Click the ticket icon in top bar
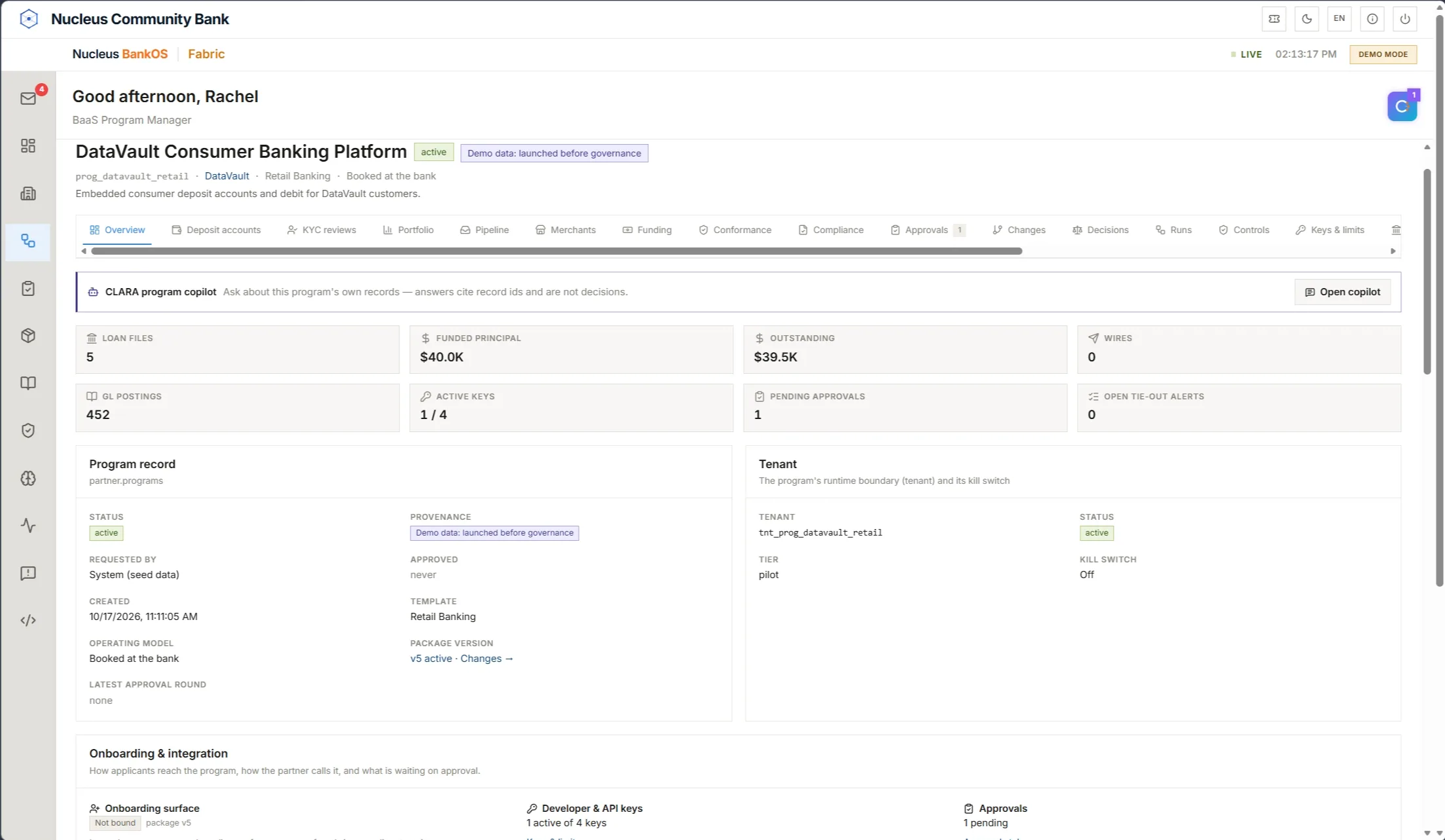Image resolution: width=1445 pixels, height=840 pixels. [1274, 19]
